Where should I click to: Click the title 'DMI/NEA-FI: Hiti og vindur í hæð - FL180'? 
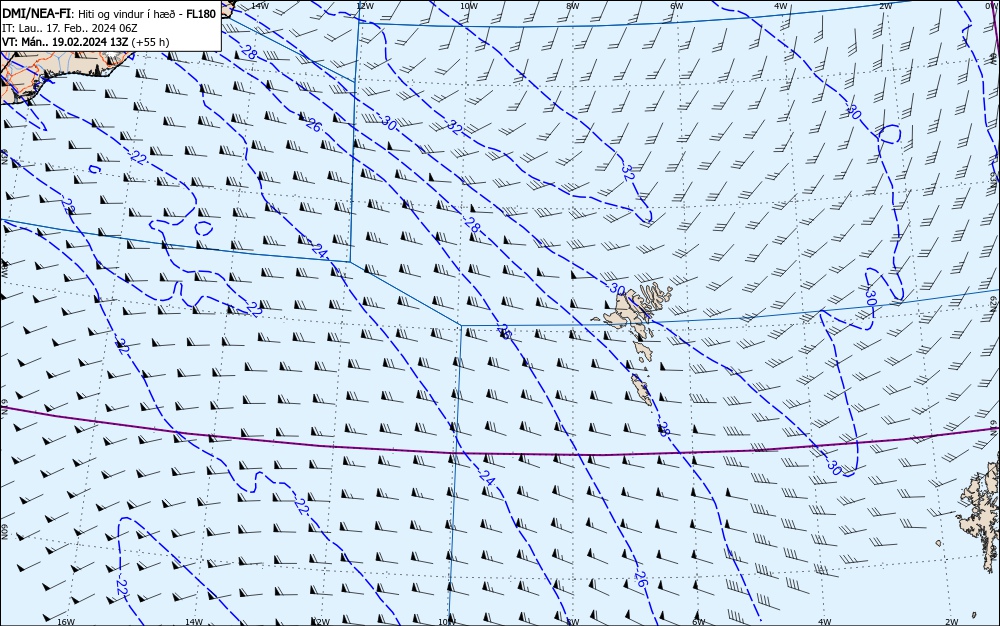tap(109, 13)
